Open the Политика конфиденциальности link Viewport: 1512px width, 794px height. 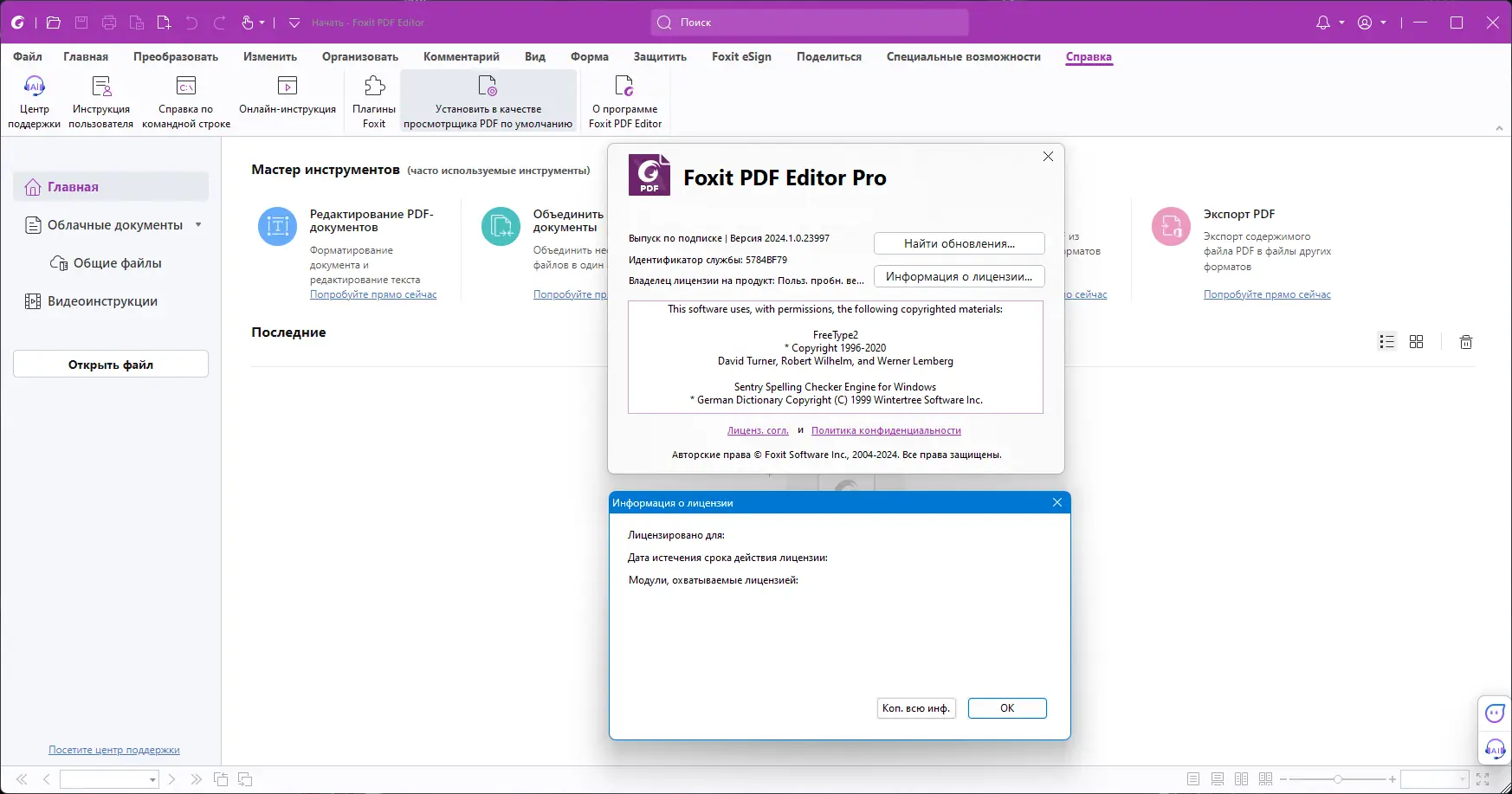click(x=886, y=430)
